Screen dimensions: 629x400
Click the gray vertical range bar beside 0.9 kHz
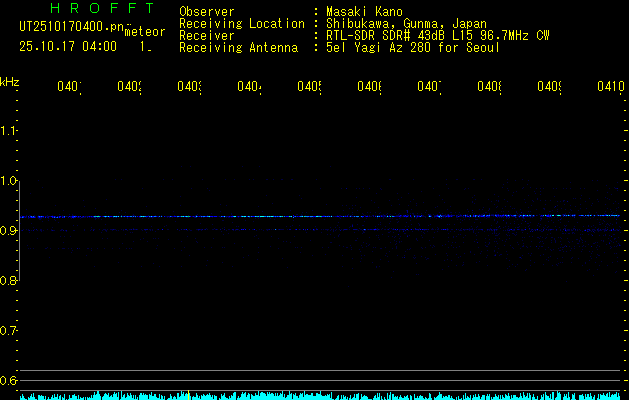(x=20, y=231)
